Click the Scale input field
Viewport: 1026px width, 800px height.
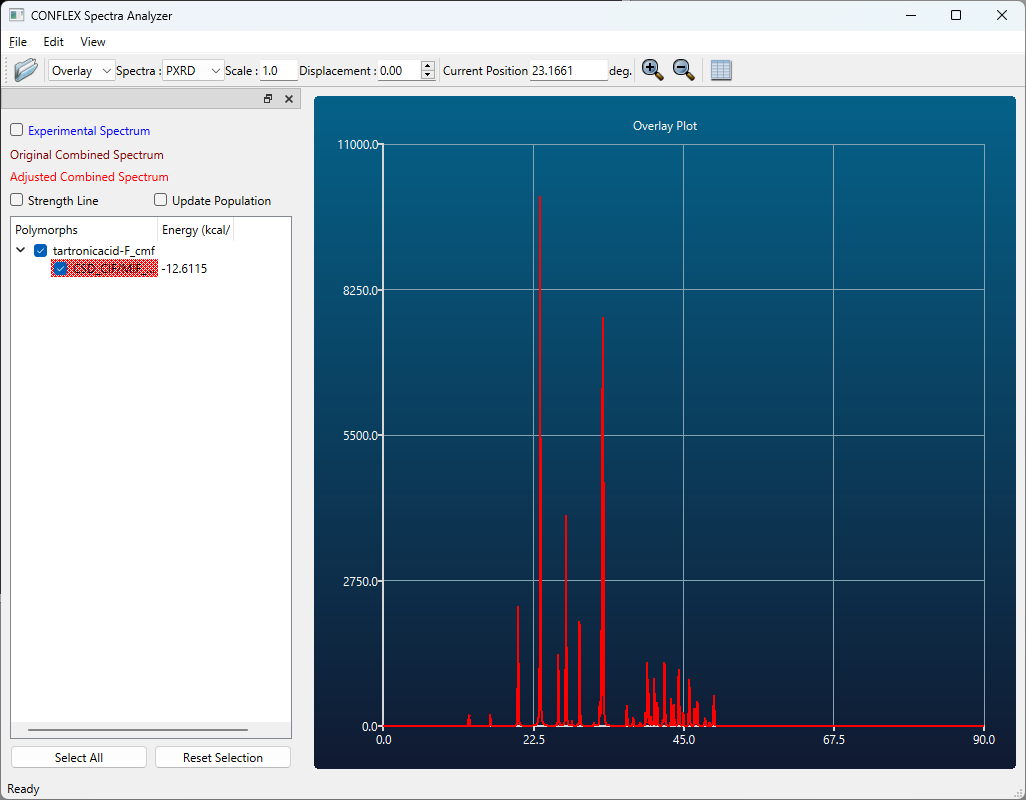point(278,71)
